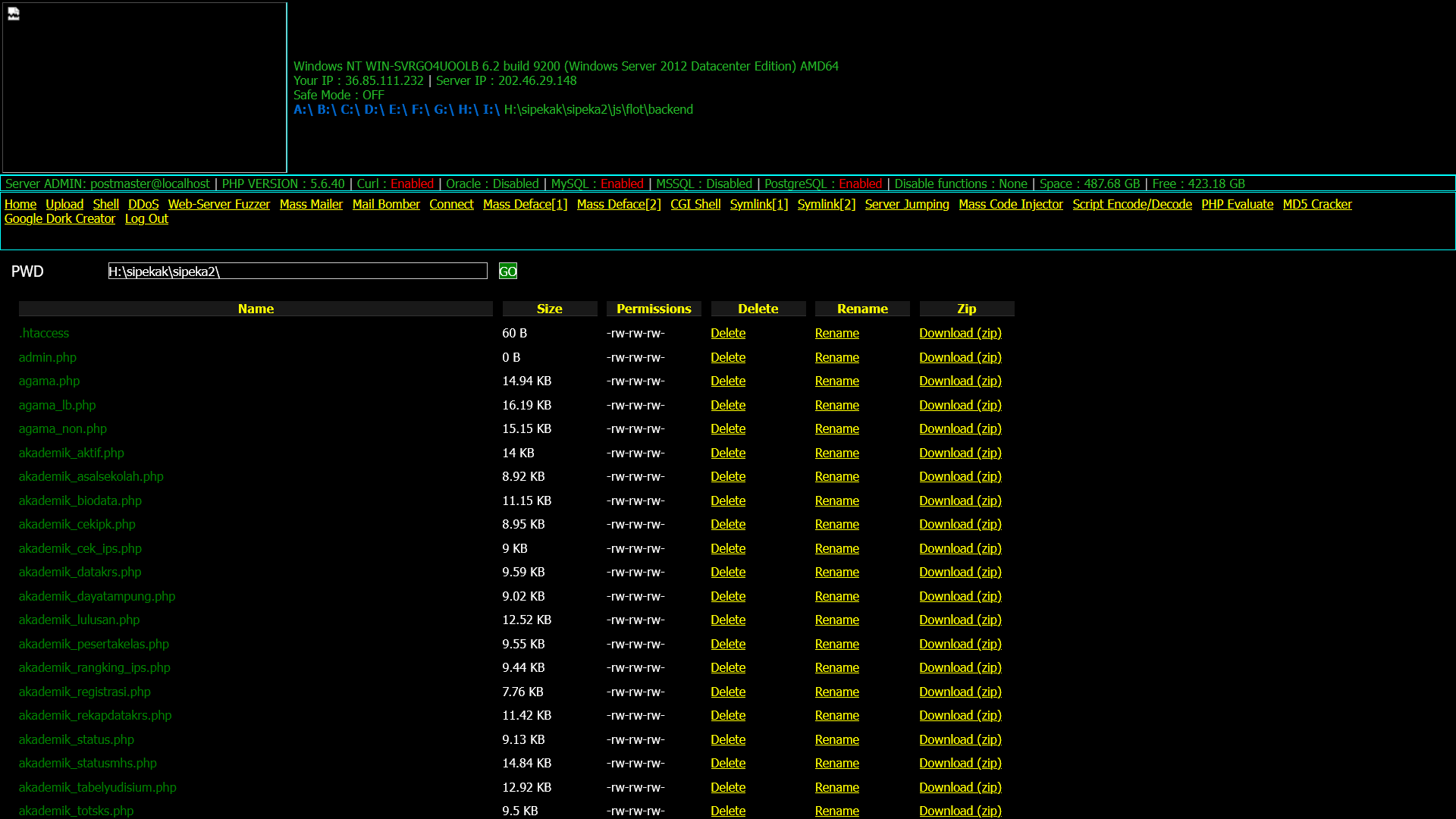The height and width of the screenshot is (819, 1456).
Task: Delete akademik_registrasi.php file
Action: [x=728, y=692]
